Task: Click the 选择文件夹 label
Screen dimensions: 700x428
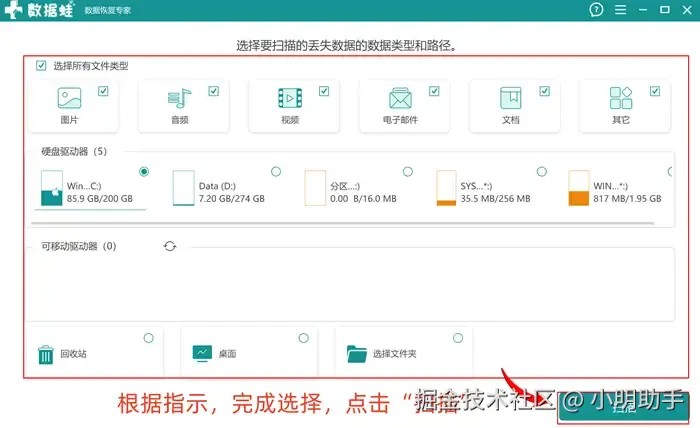Action: point(395,354)
